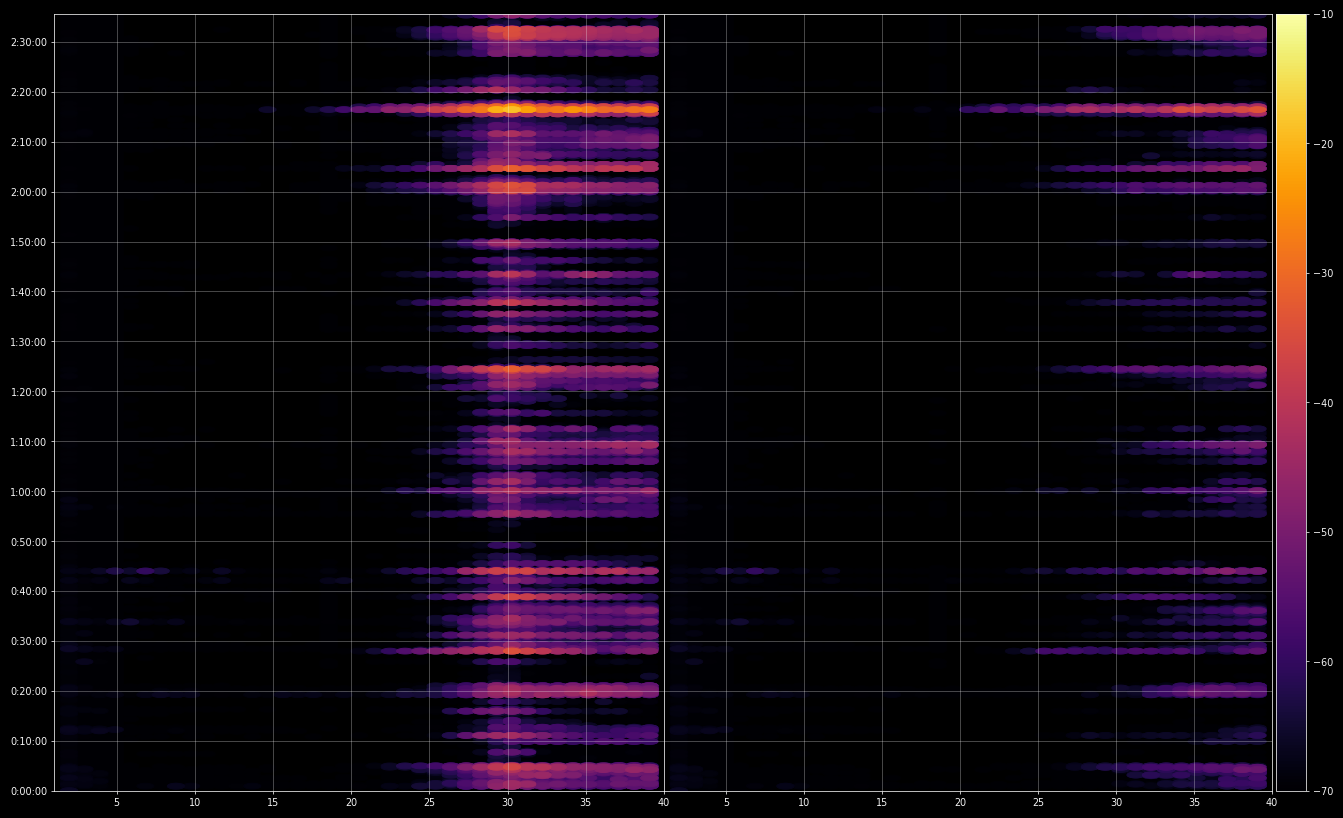Screen dimensions: 1343x818
Task: Click the 2:00:00 time label
Action: click(x=28, y=192)
